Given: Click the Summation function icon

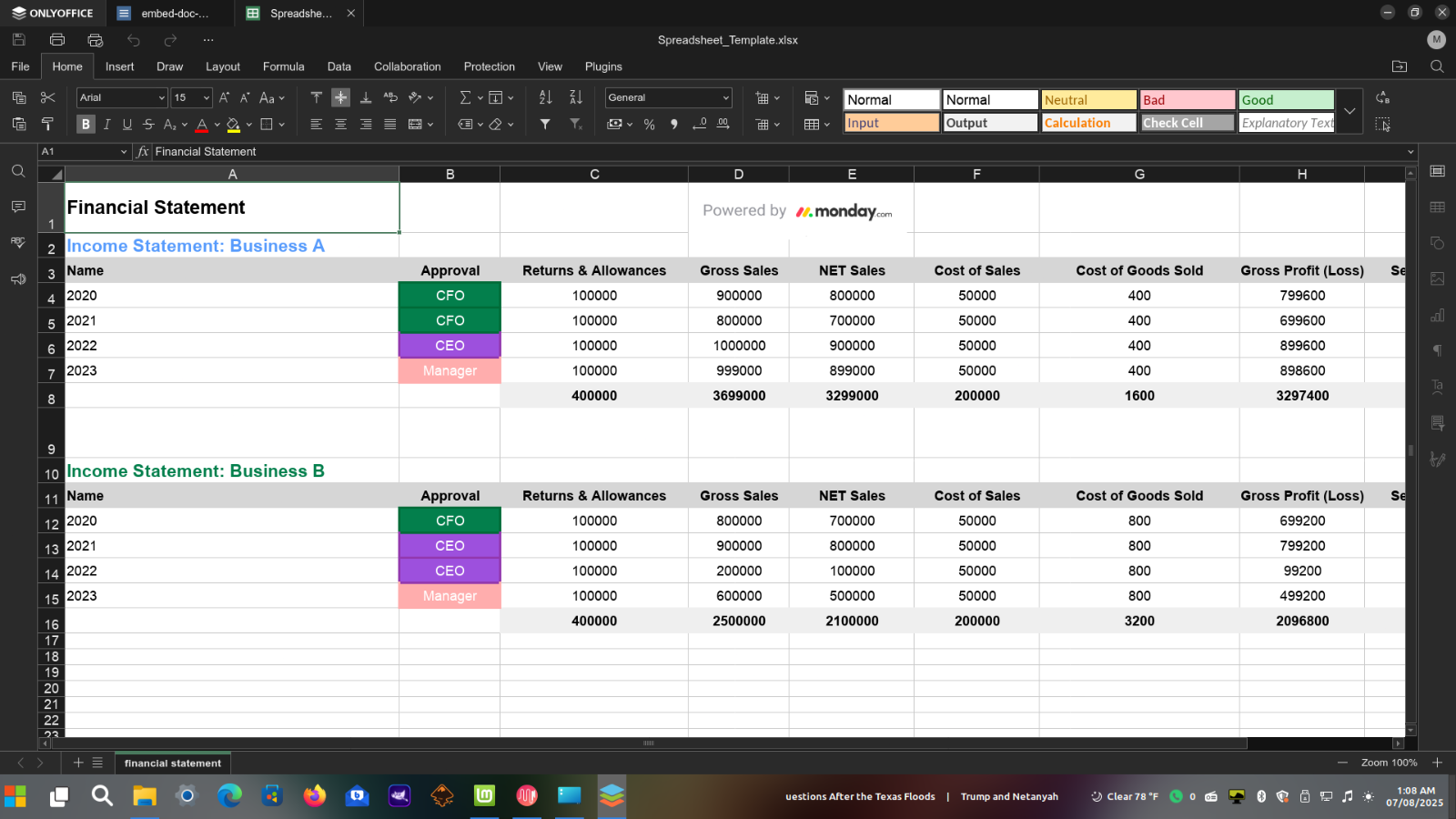Looking at the screenshot, I should click(x=465, y=97).
